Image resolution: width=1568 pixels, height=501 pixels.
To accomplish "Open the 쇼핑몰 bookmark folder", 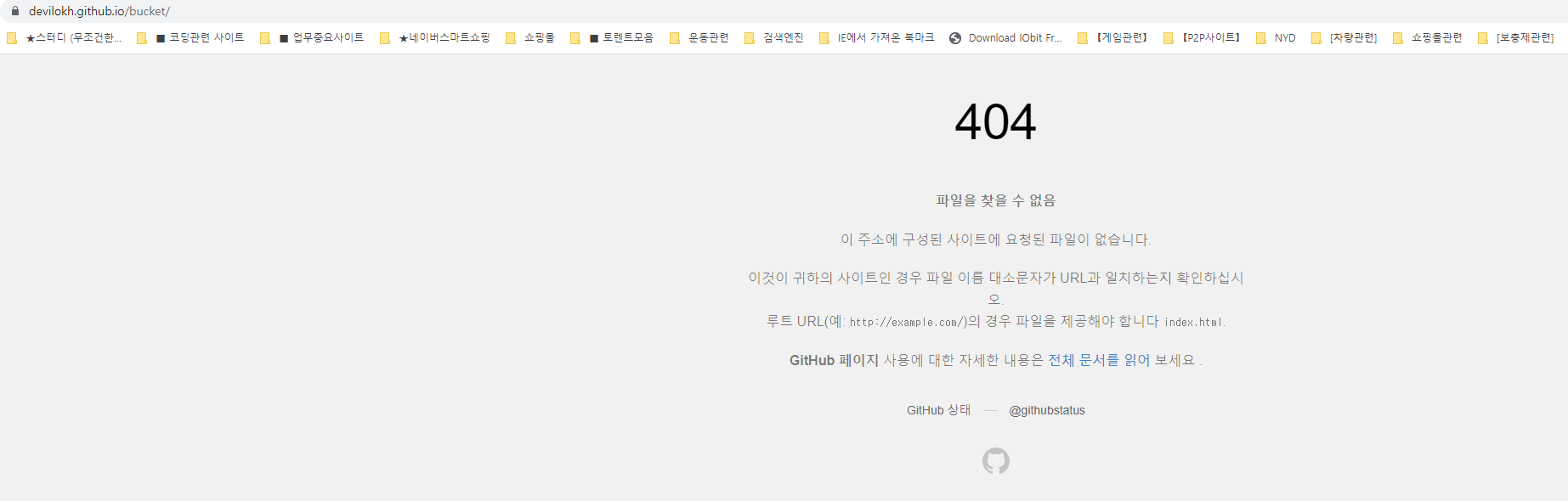I will click(530, 38).
